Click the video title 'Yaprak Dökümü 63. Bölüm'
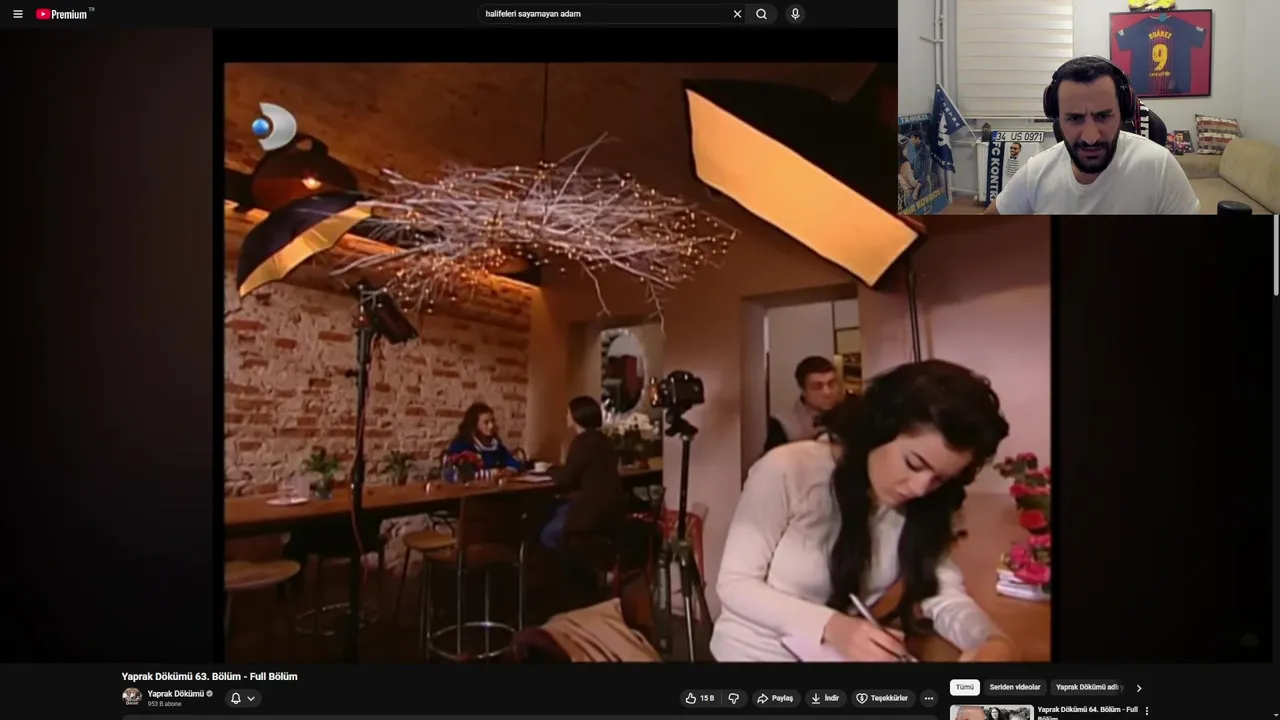The height and width of the screenshot is (720, 1280). 209,677
